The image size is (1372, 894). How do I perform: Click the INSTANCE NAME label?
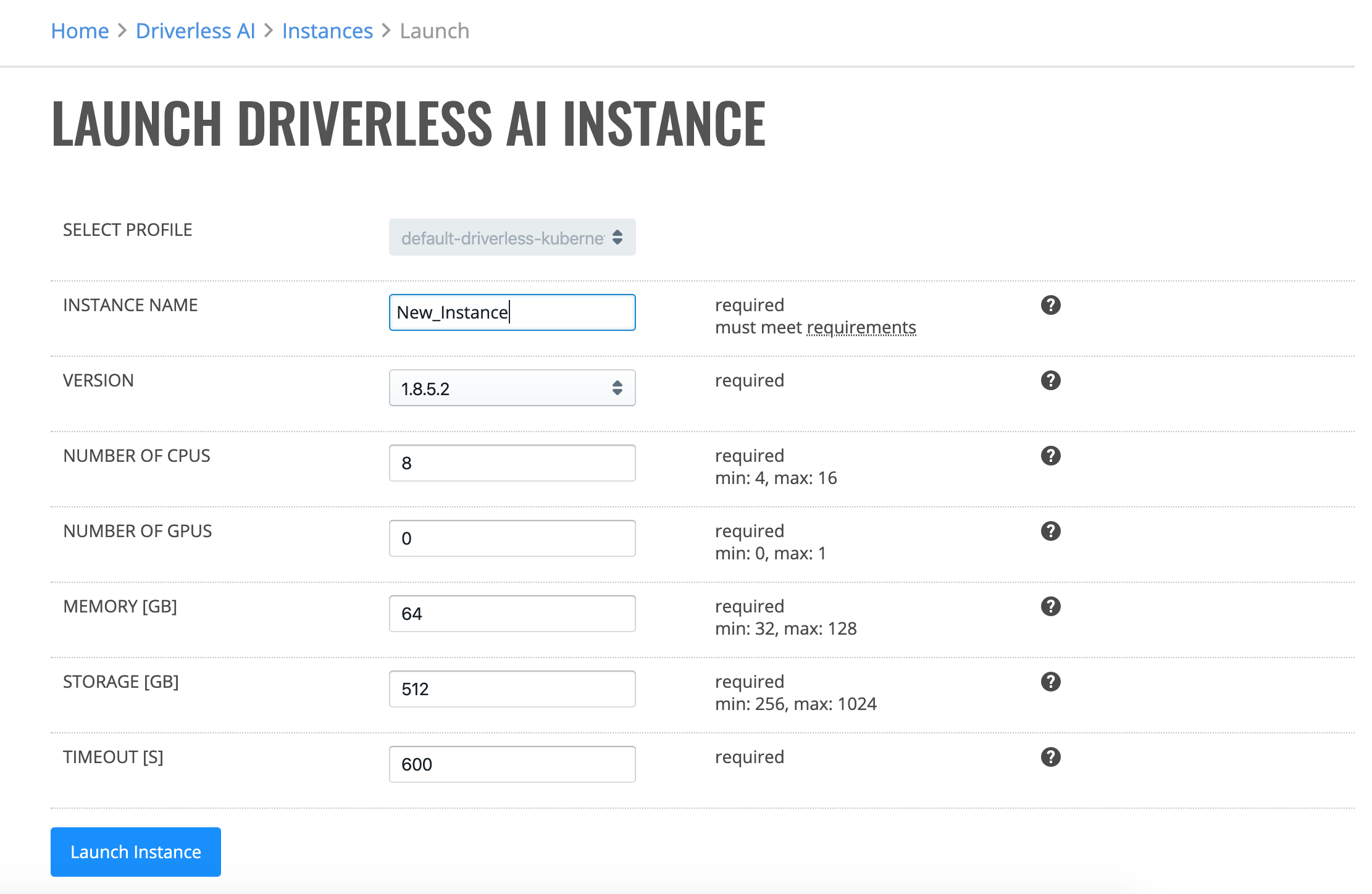pyautogui.click(x=130, y=305)
